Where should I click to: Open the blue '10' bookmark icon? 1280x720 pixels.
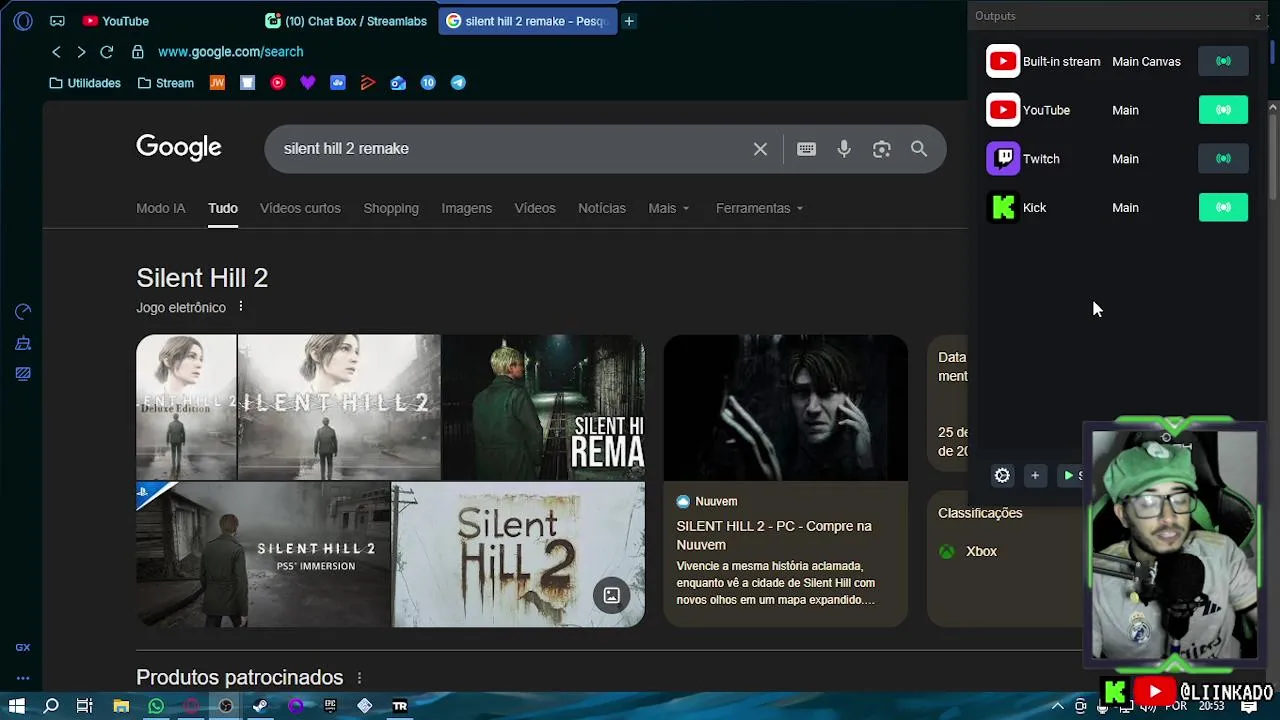pyautogui.click(x=428, y=83)
